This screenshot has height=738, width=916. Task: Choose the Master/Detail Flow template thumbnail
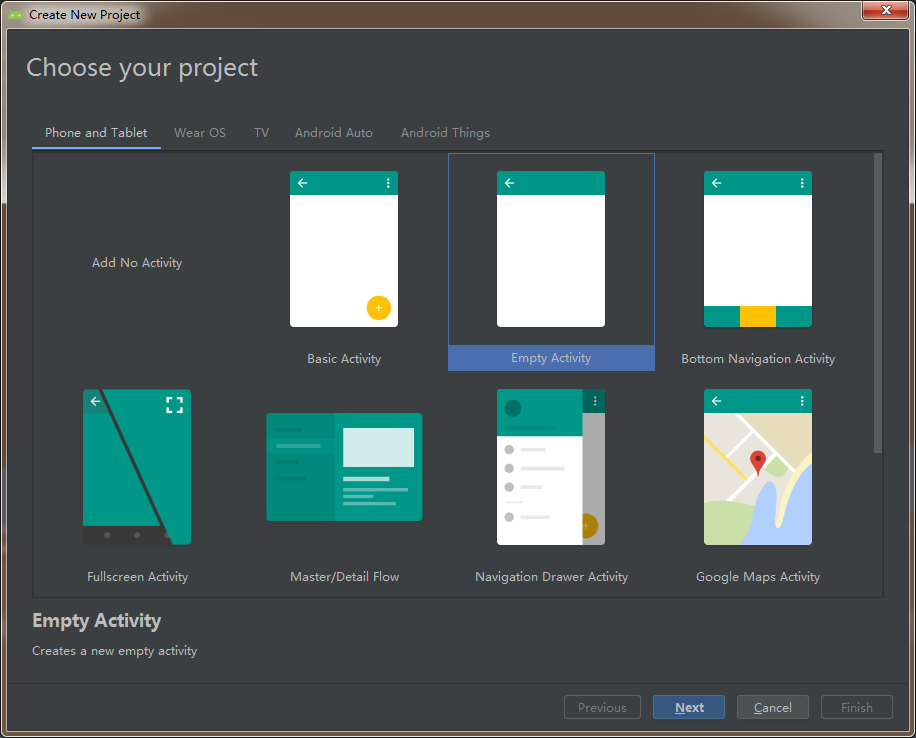344,467
